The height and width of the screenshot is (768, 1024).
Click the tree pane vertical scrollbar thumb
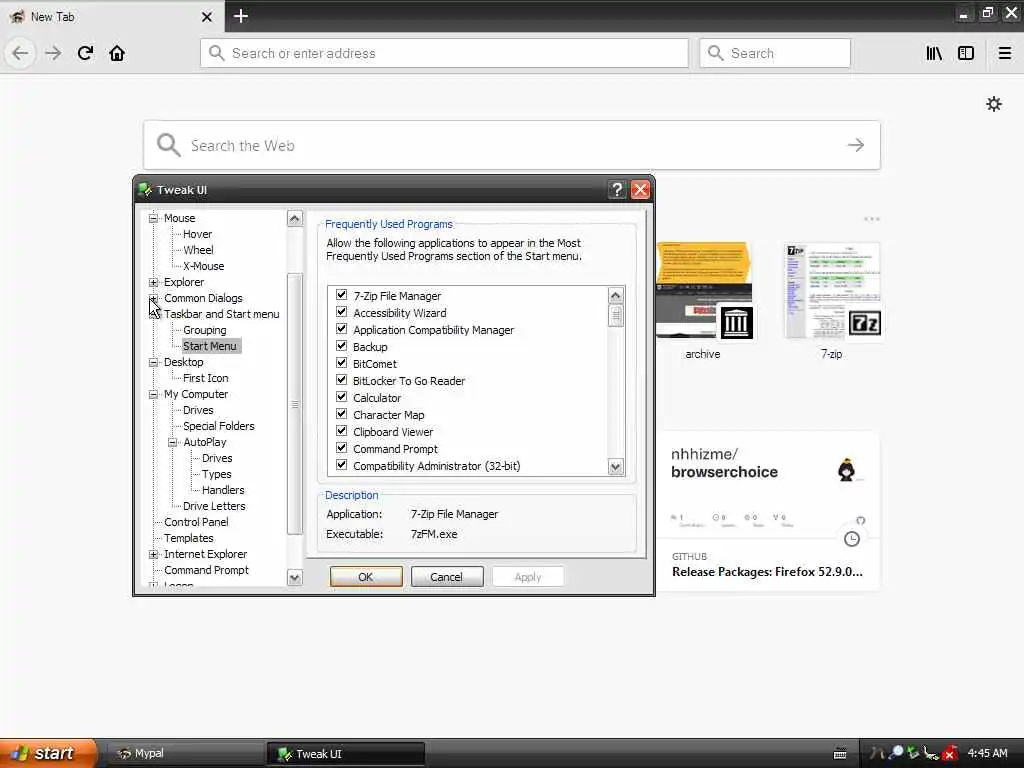click(x=295, y=403)
